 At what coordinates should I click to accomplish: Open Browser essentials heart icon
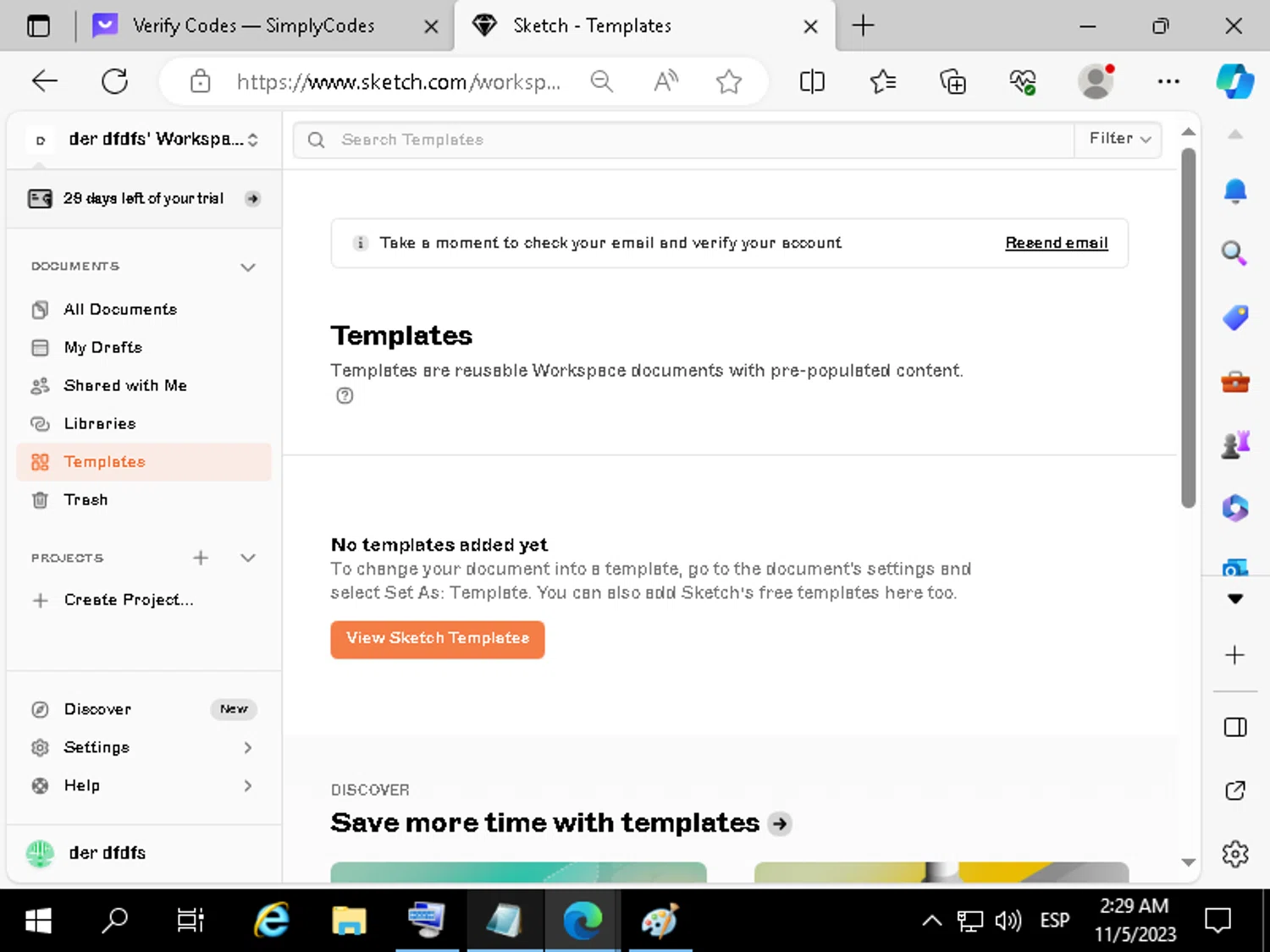pos(1023,81)
